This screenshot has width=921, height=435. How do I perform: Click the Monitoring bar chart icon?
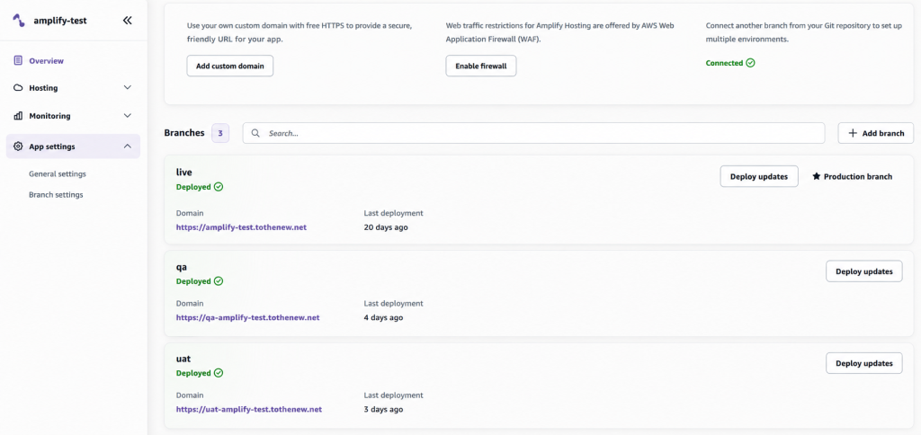(18, 116)
